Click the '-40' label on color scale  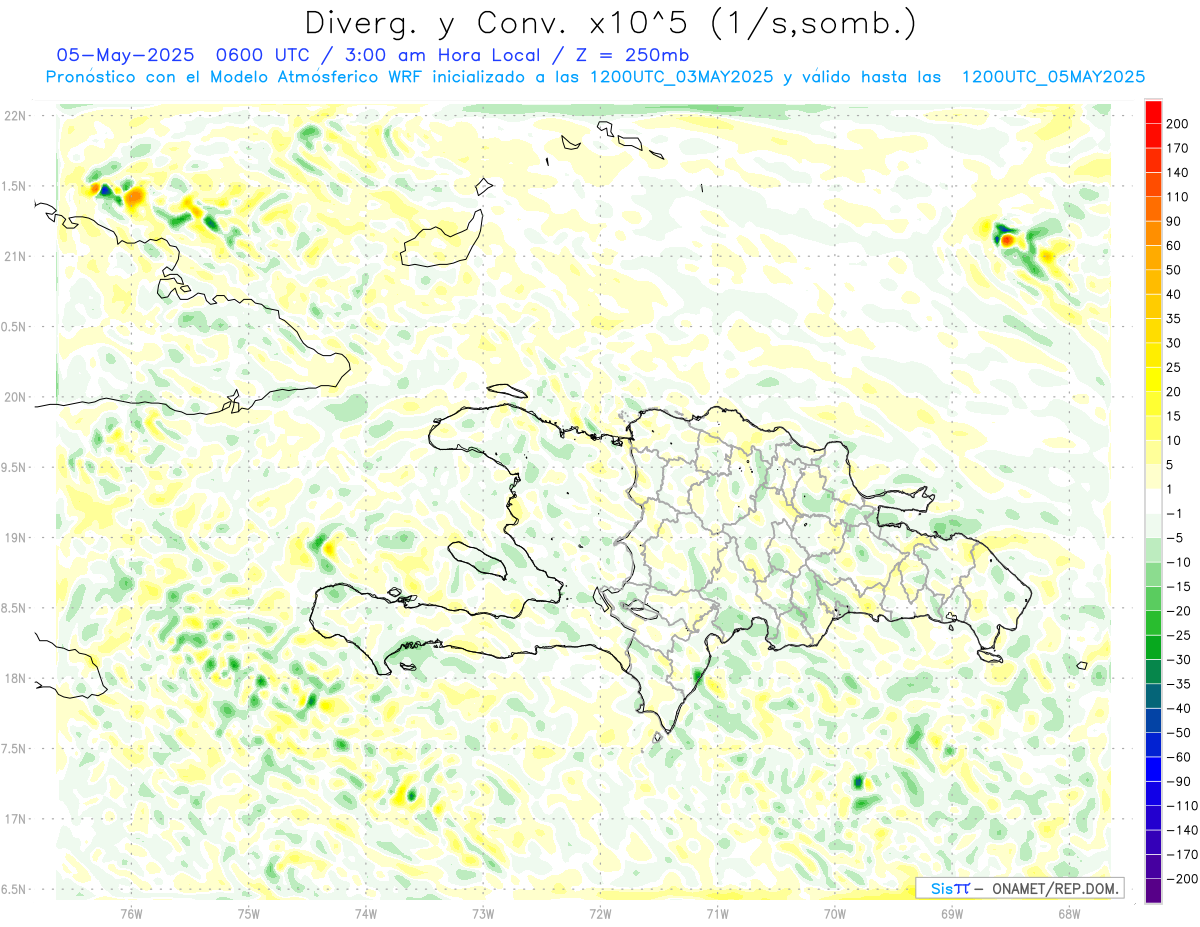click(x=1178, y=708)
